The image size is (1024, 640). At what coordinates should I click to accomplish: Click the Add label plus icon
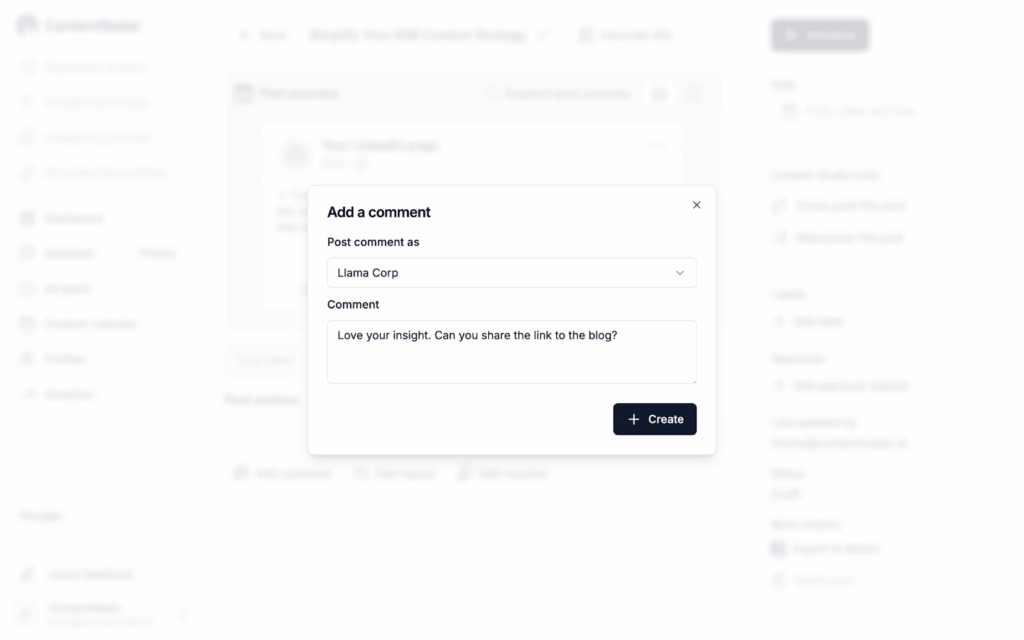tap(779, 322)
